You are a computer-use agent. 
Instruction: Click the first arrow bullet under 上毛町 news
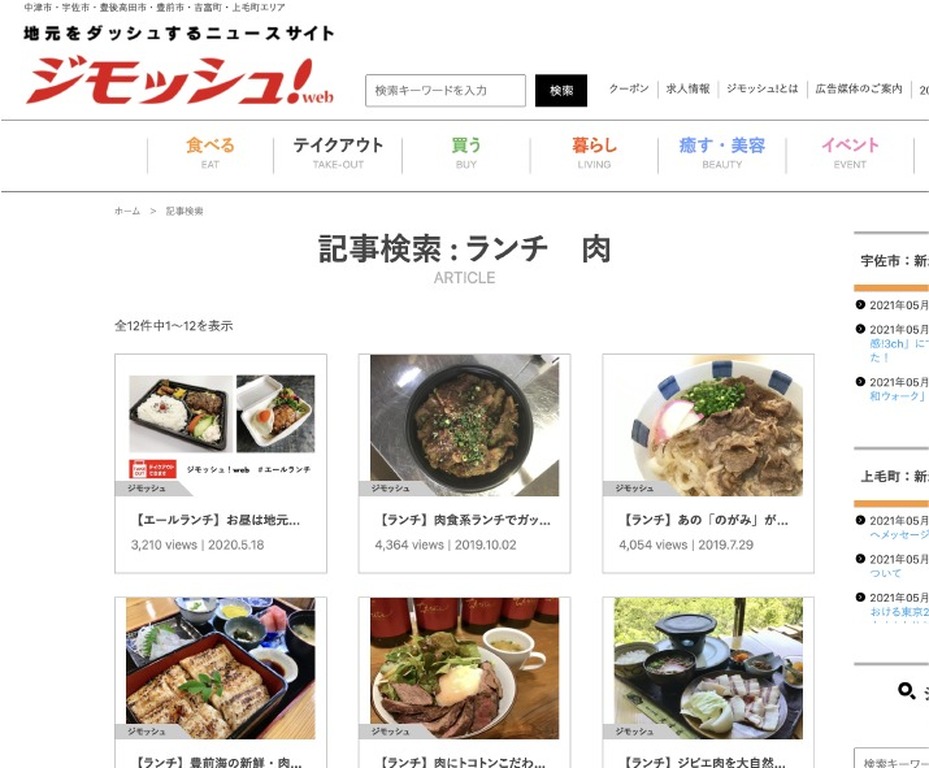point(860,520)
